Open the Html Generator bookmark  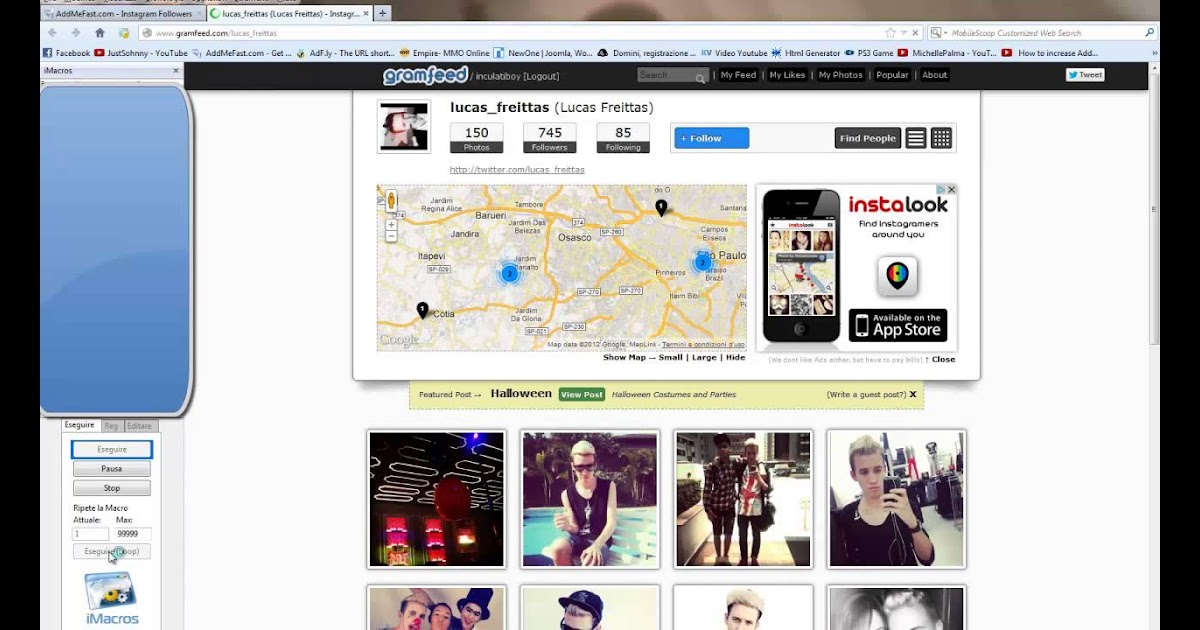tap(806, 53)
